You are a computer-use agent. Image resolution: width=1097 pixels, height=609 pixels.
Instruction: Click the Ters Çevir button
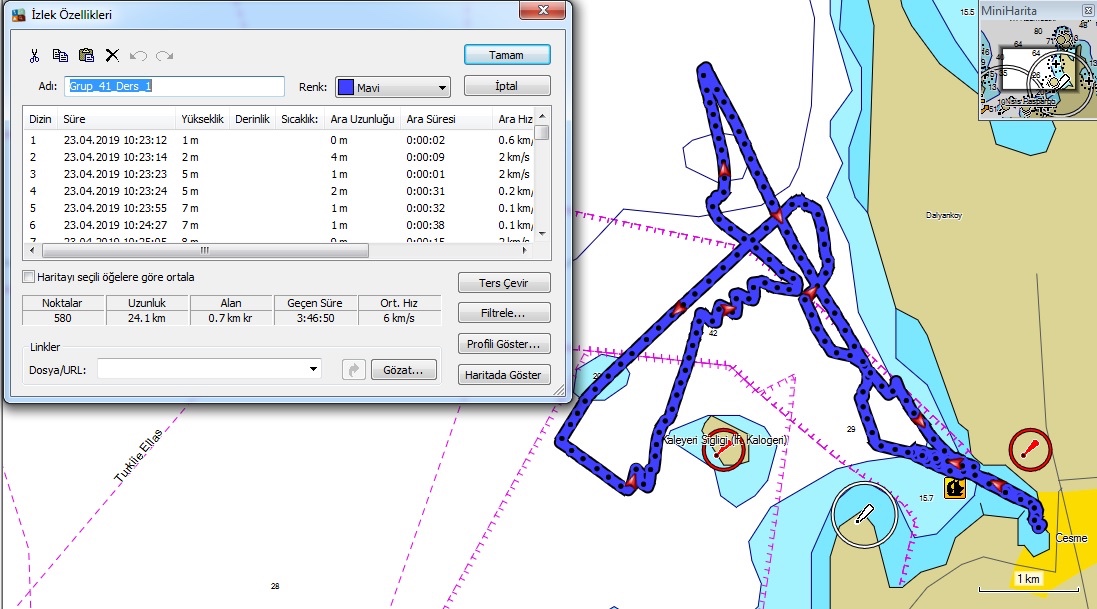(504, 283)
